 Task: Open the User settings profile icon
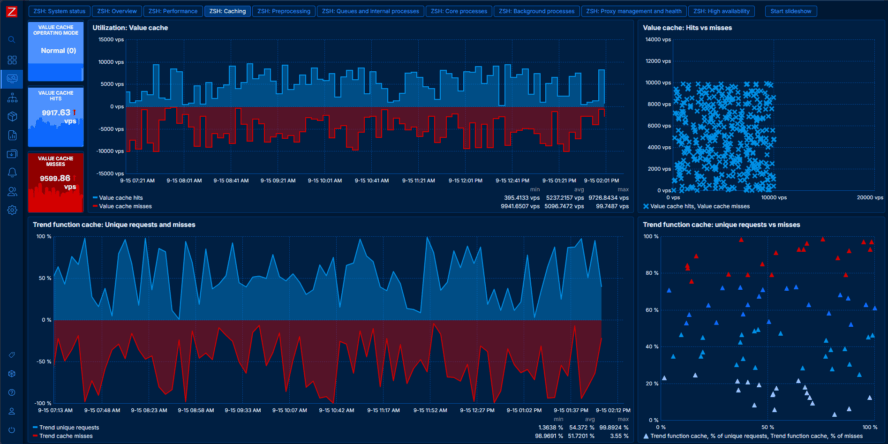tap(12, 411)
